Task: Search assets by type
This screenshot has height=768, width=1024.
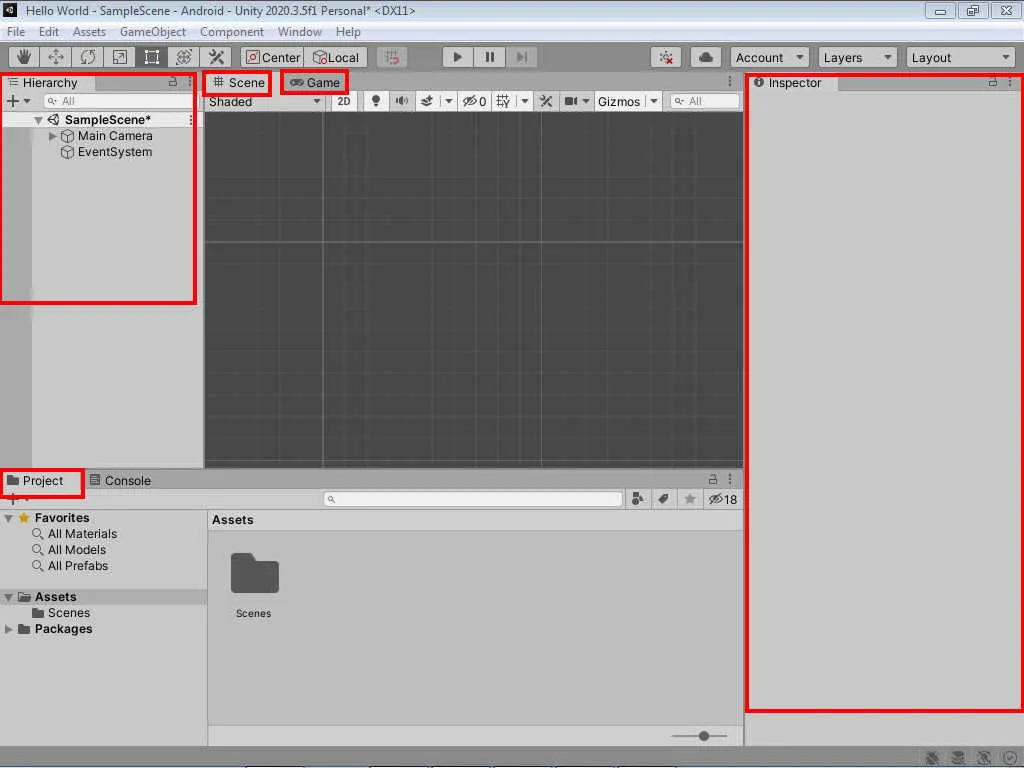Action: click(x=638, y=500)
